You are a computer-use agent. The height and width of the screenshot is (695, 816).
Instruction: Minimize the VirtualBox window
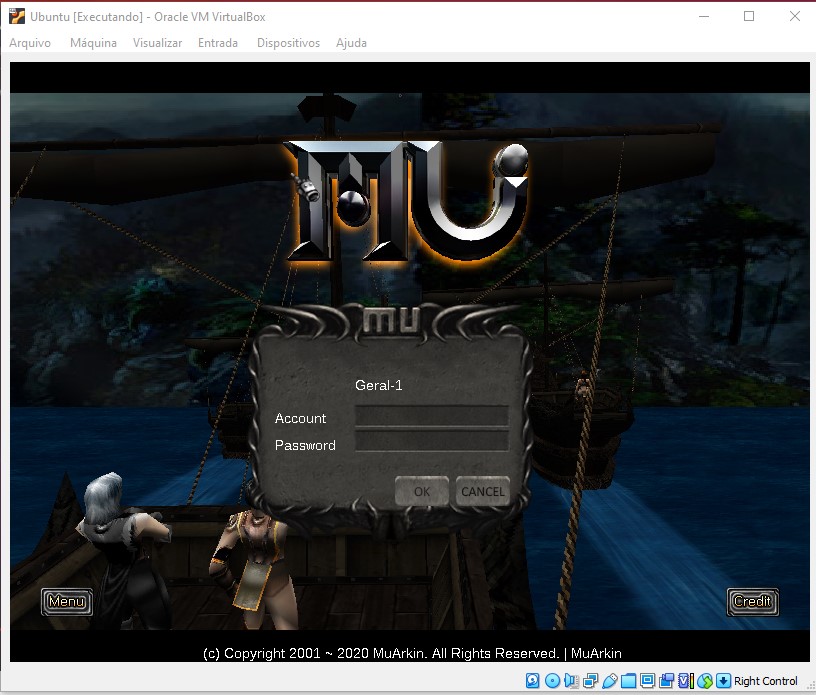(704, 17)
